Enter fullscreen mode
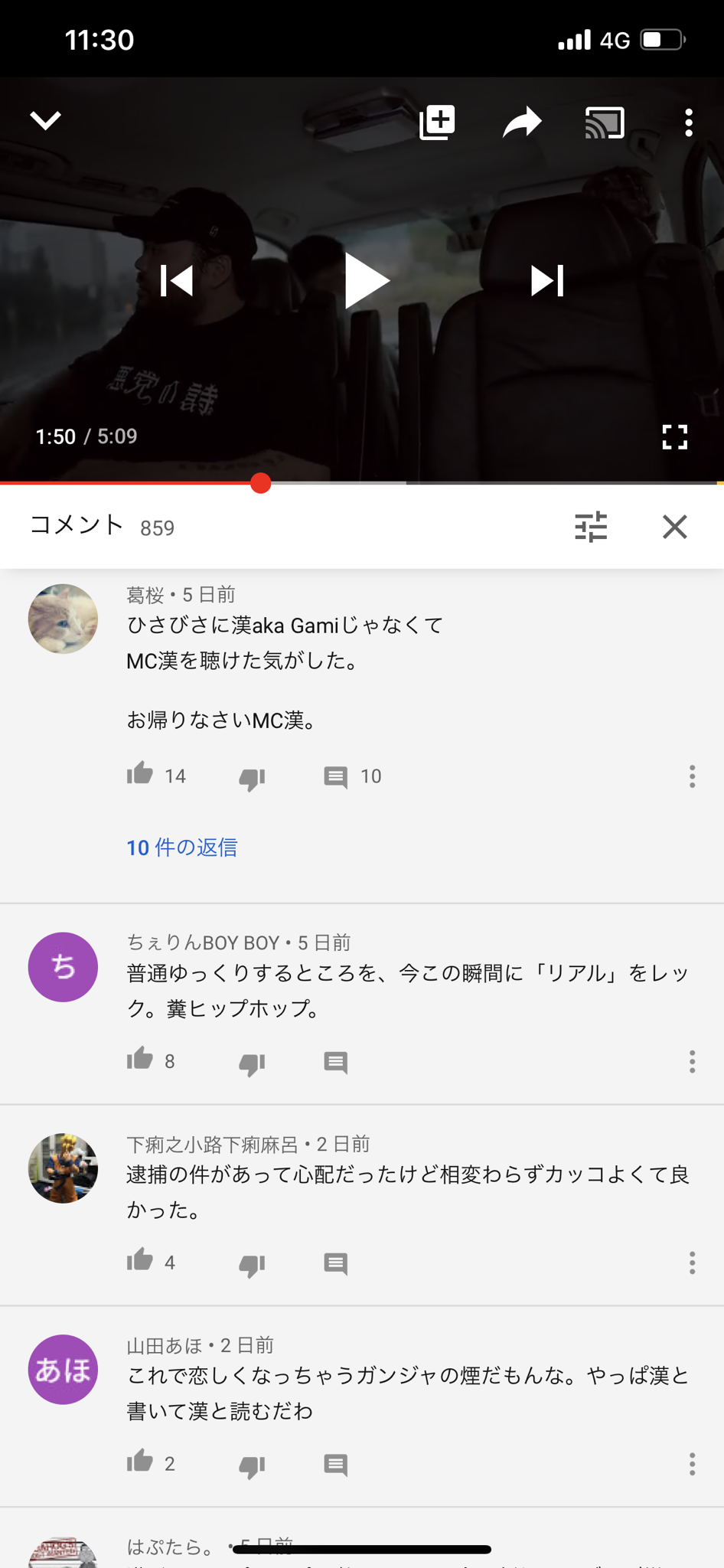Image resolution: width=724 pixels, height=1568 pixels. coord(674,437)
